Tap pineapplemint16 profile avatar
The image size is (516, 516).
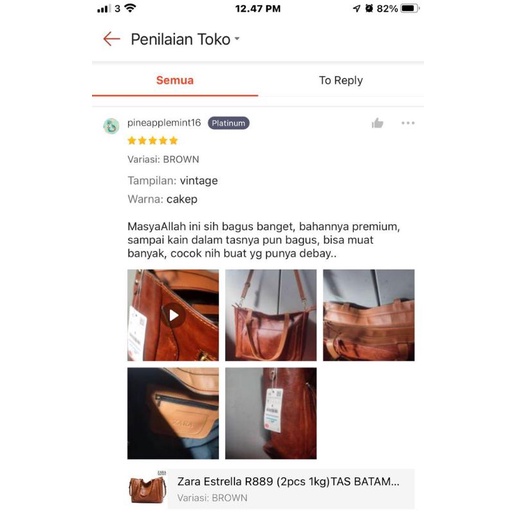(111, 126)
